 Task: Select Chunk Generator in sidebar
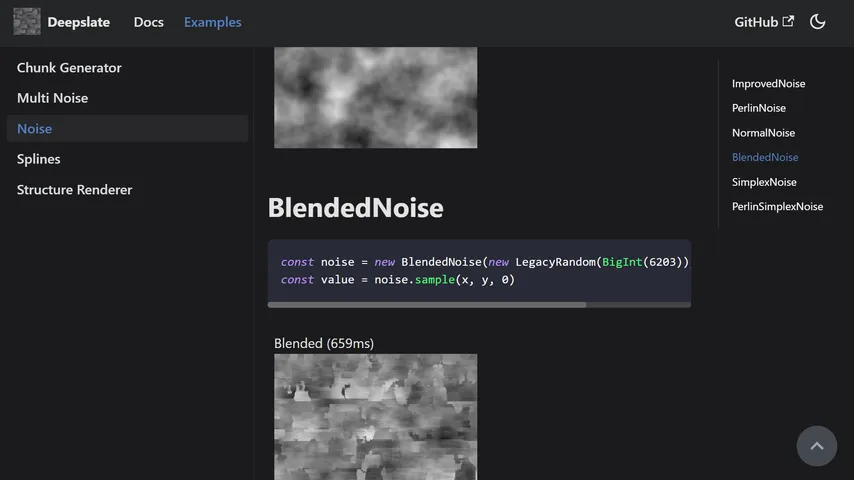69,68
